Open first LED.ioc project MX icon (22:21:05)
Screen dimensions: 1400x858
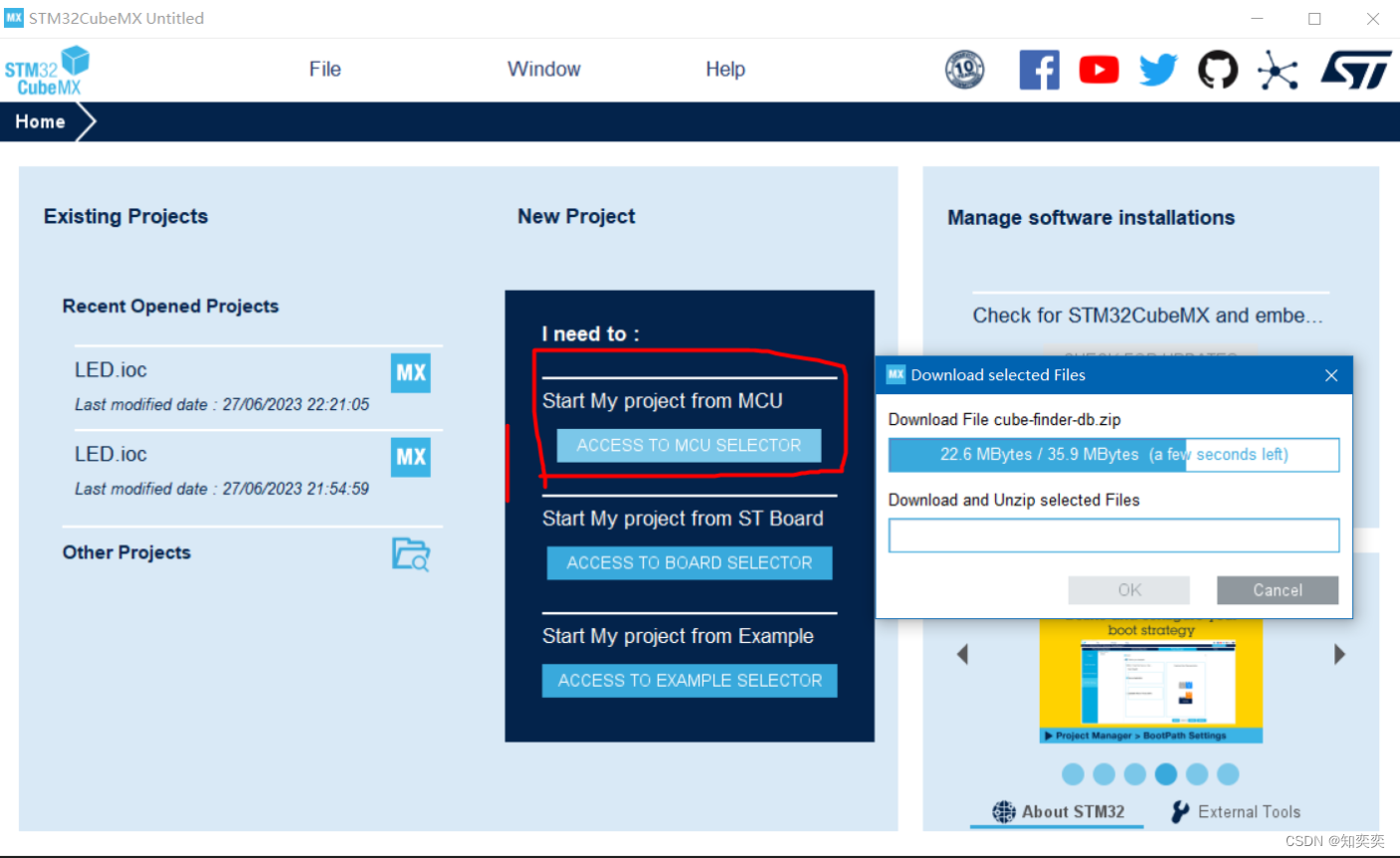(411, 373)
